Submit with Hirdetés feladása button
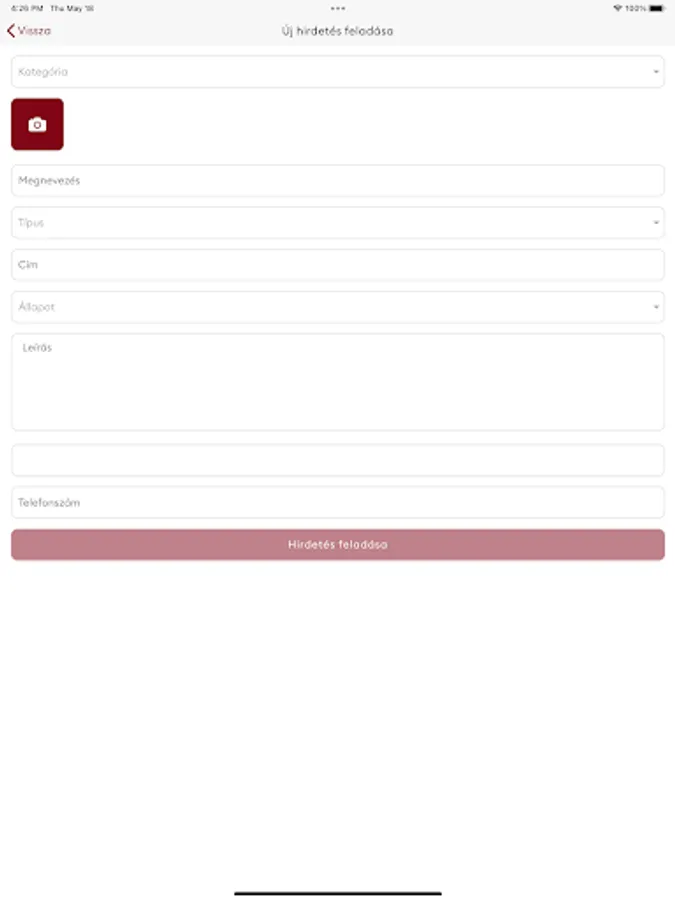The image size is (675, 900). click(338, 545)
